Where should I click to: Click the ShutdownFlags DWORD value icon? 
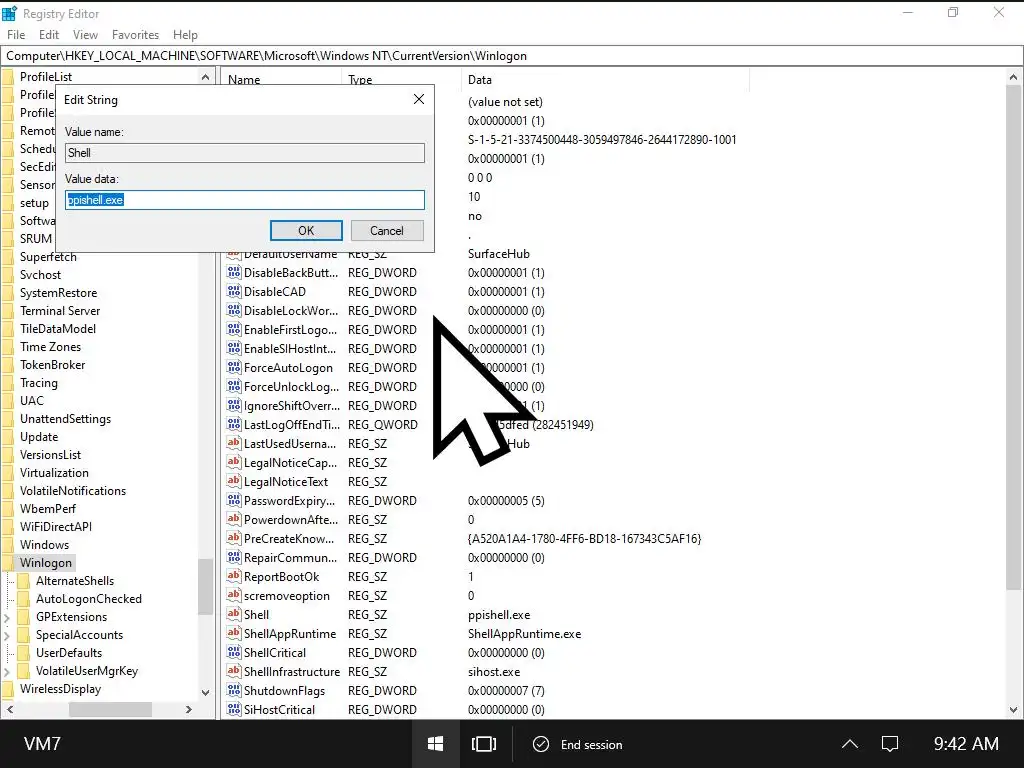click(x=234, y=690)
